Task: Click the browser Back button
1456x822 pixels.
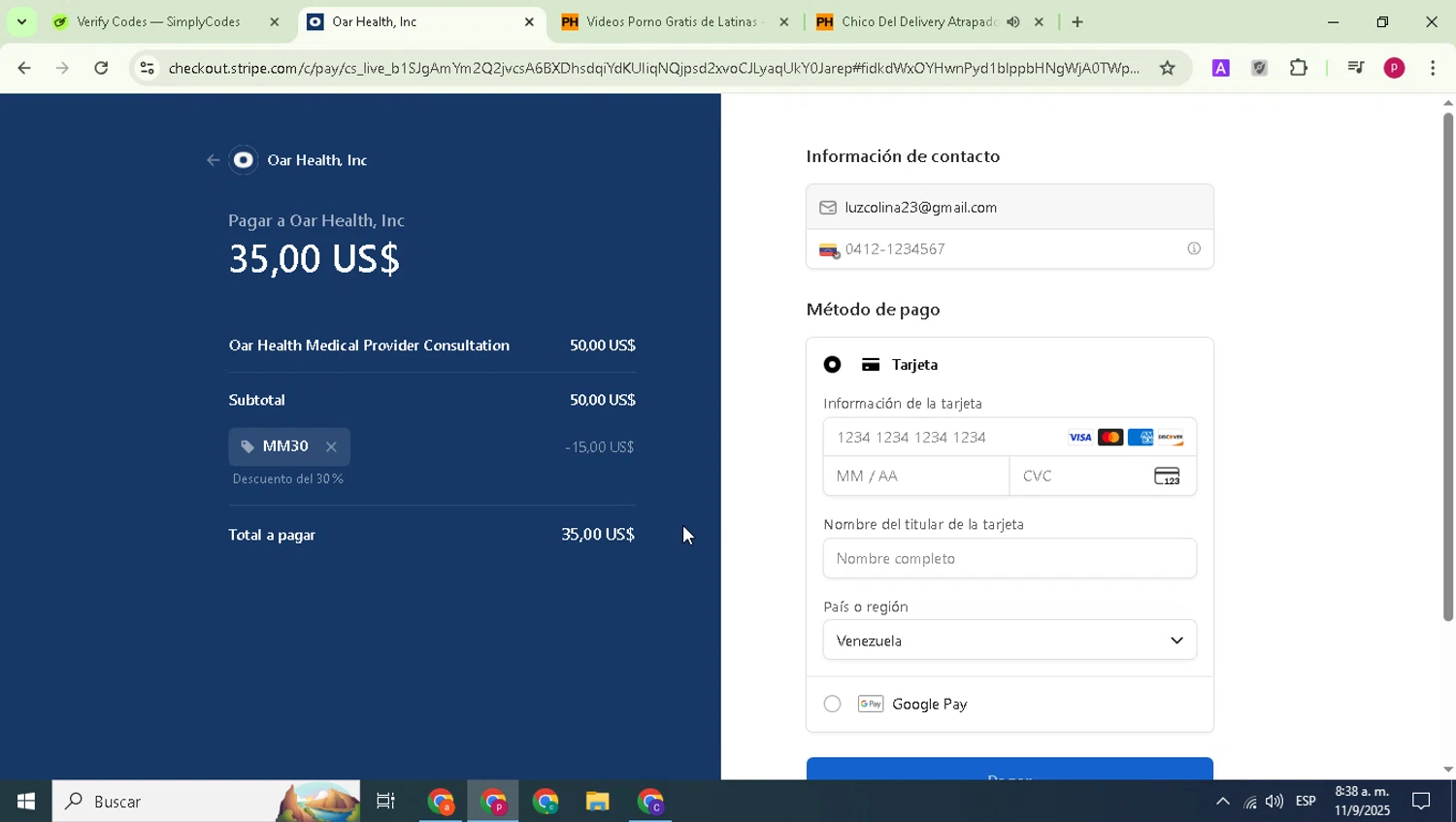Action: click(x=24, y=68)
